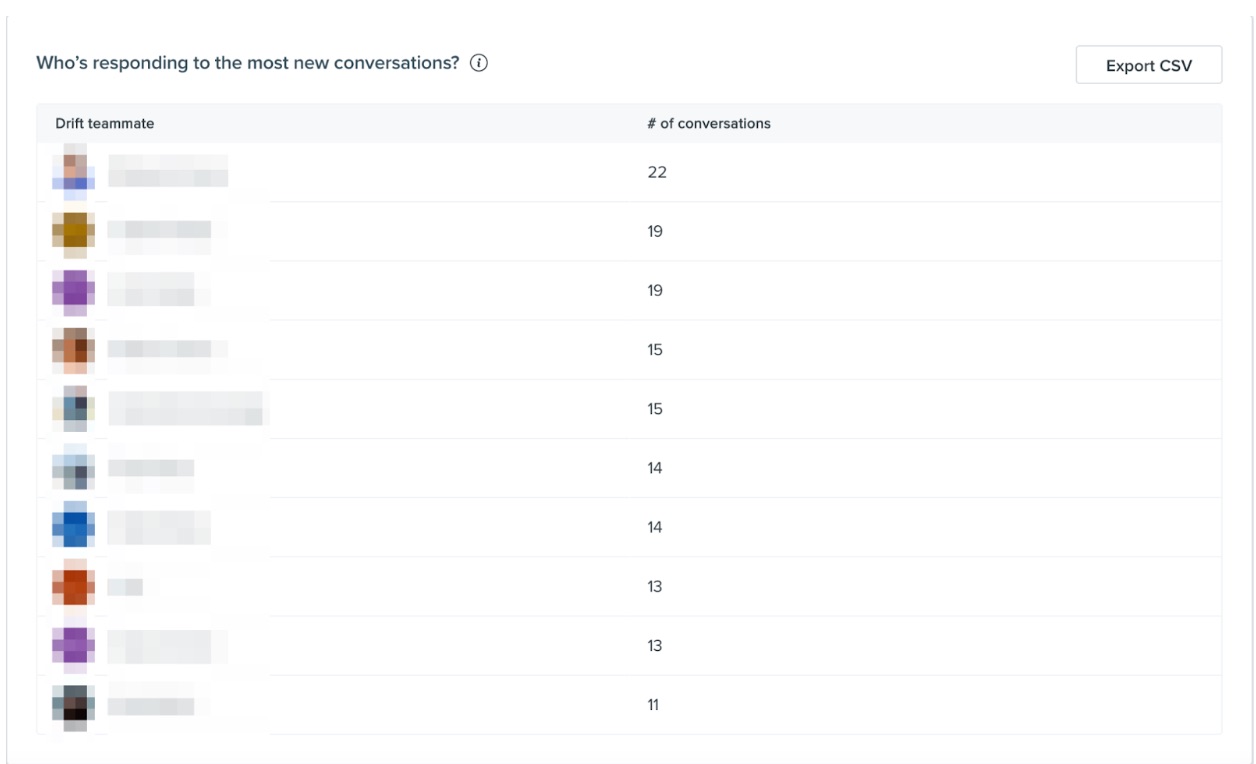Click the conversation count 11
This screenshot has width=1256, height=764.
653,705
